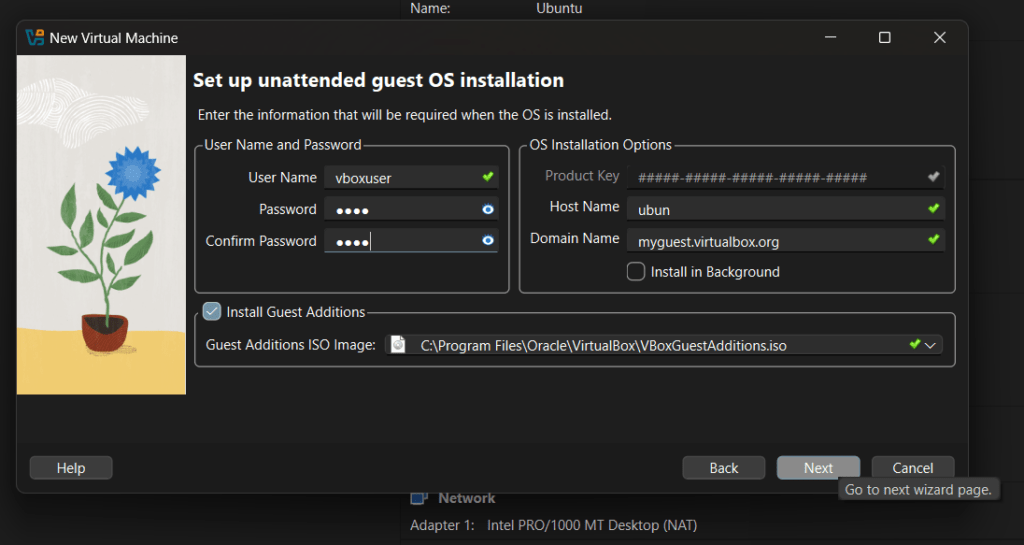Viewport: 1024px width, 545px height.
Task: Click the Product Key gray checkmark
Action: tap(933, 177)
